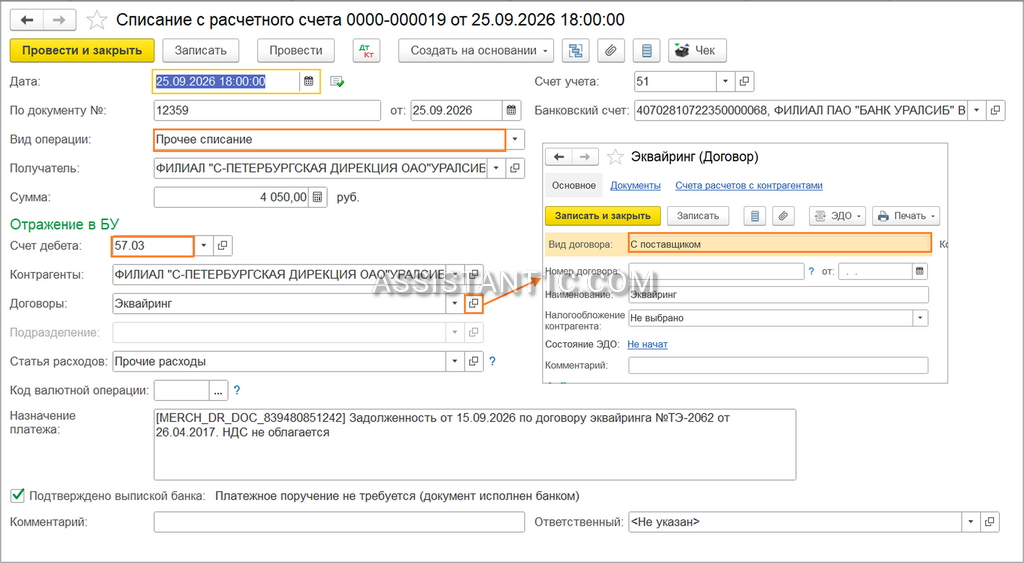1024x563 pixels.
Task: Open the Счет дебета 57.03 account form
Action: [x=223, y=246]
